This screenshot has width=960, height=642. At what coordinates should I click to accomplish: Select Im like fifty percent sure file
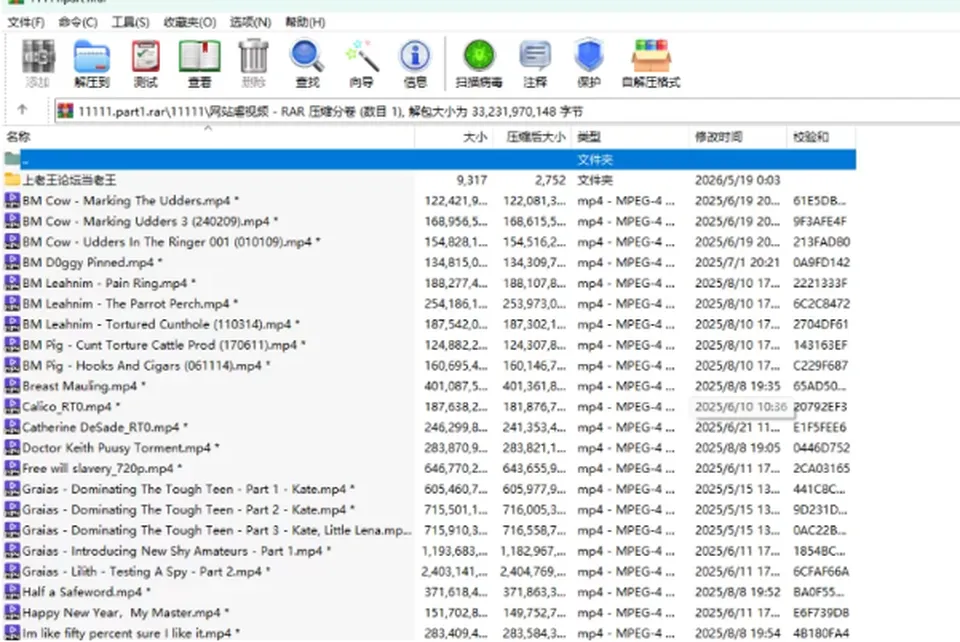[127, 633]
